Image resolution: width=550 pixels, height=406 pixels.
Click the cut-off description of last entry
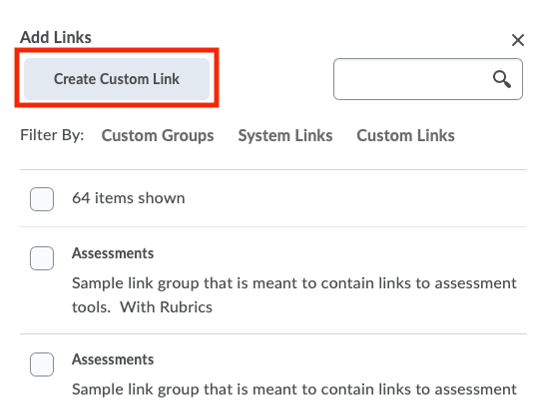pos(294,390)
